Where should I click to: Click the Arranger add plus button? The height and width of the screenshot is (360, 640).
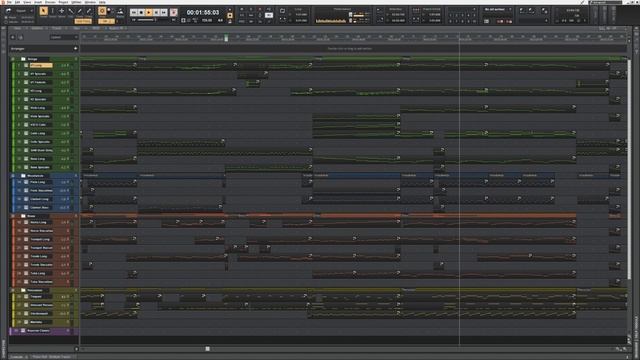click(x=75, y=49)
